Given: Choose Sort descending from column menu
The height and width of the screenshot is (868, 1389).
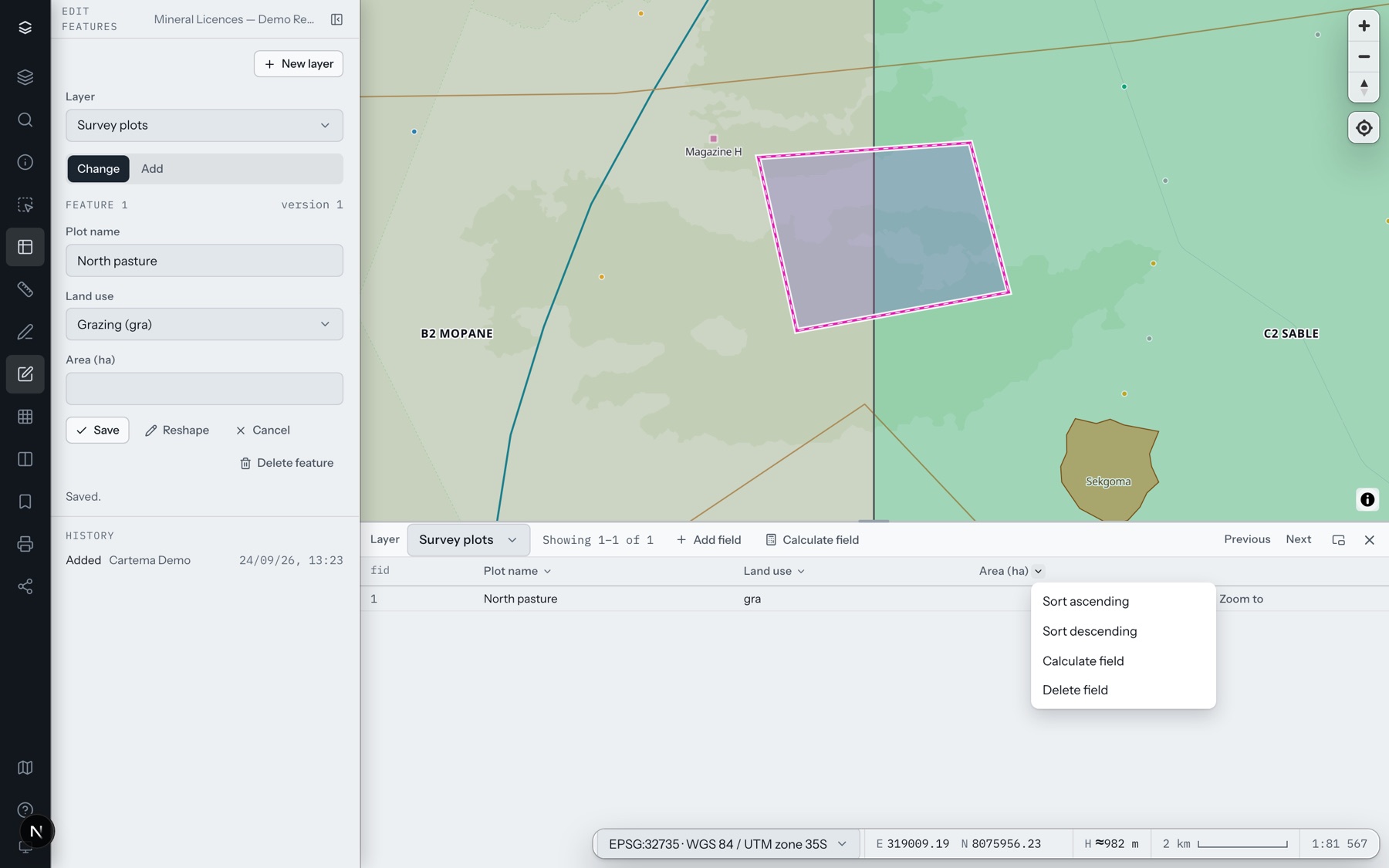Looking at the screenshot, I should (1123, 632).
